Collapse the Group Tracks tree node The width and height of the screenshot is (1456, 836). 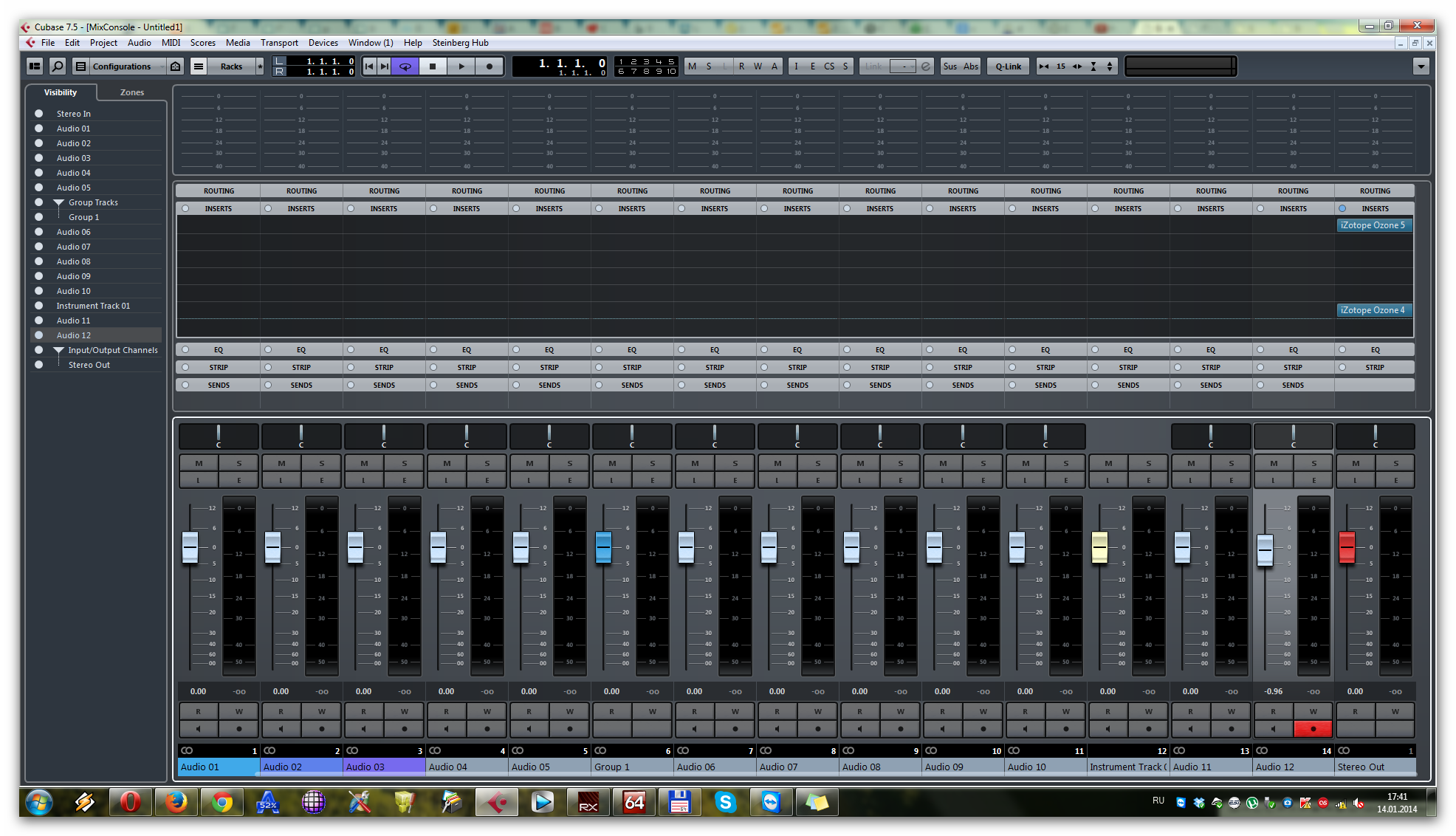pyautogui.click(x=58, y=202)
